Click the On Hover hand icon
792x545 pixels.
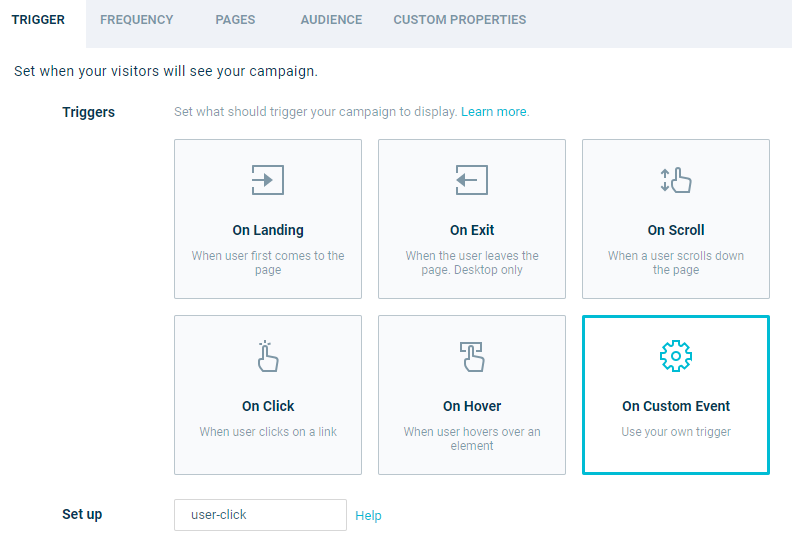[472, 356]
